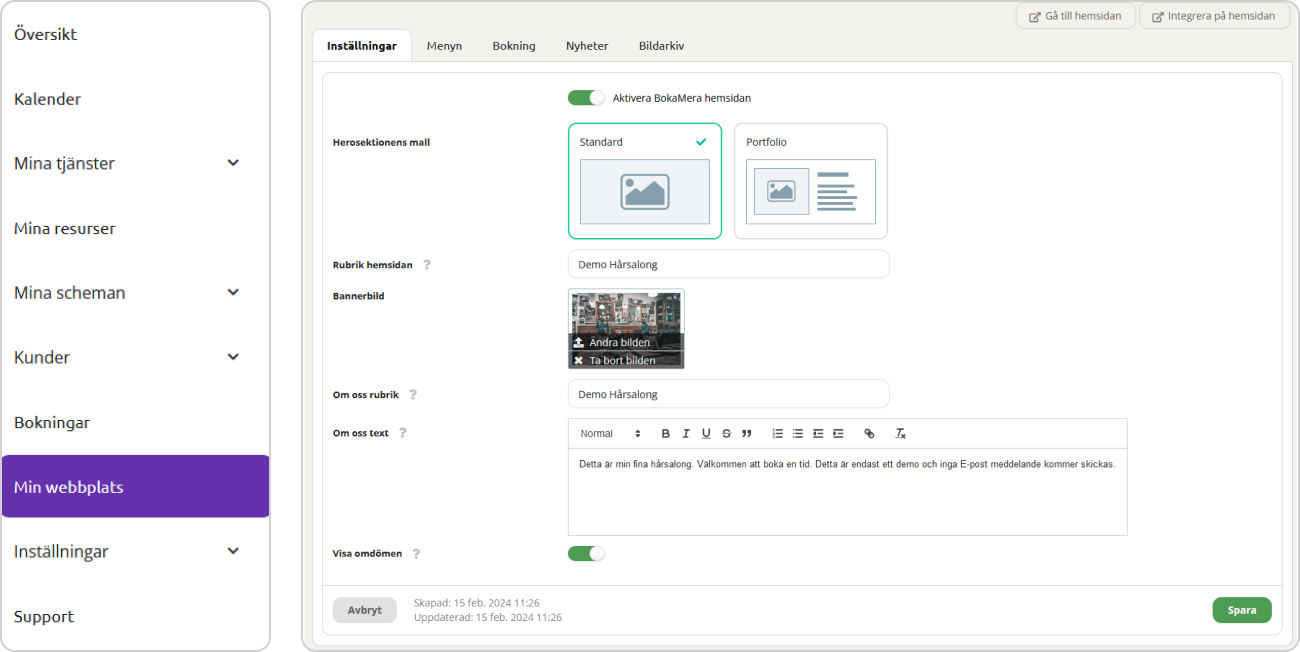This screenshot has width=1300, height=652.
Task: Apply strikethrough formatting in the editor
Action: click(x=726, y=434)
